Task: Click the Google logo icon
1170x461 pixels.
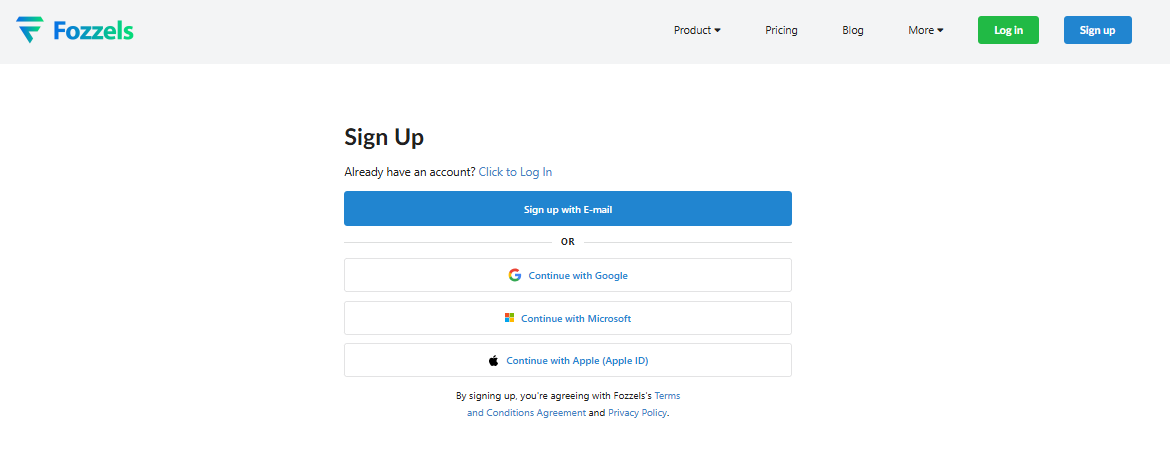Action: 515,275
